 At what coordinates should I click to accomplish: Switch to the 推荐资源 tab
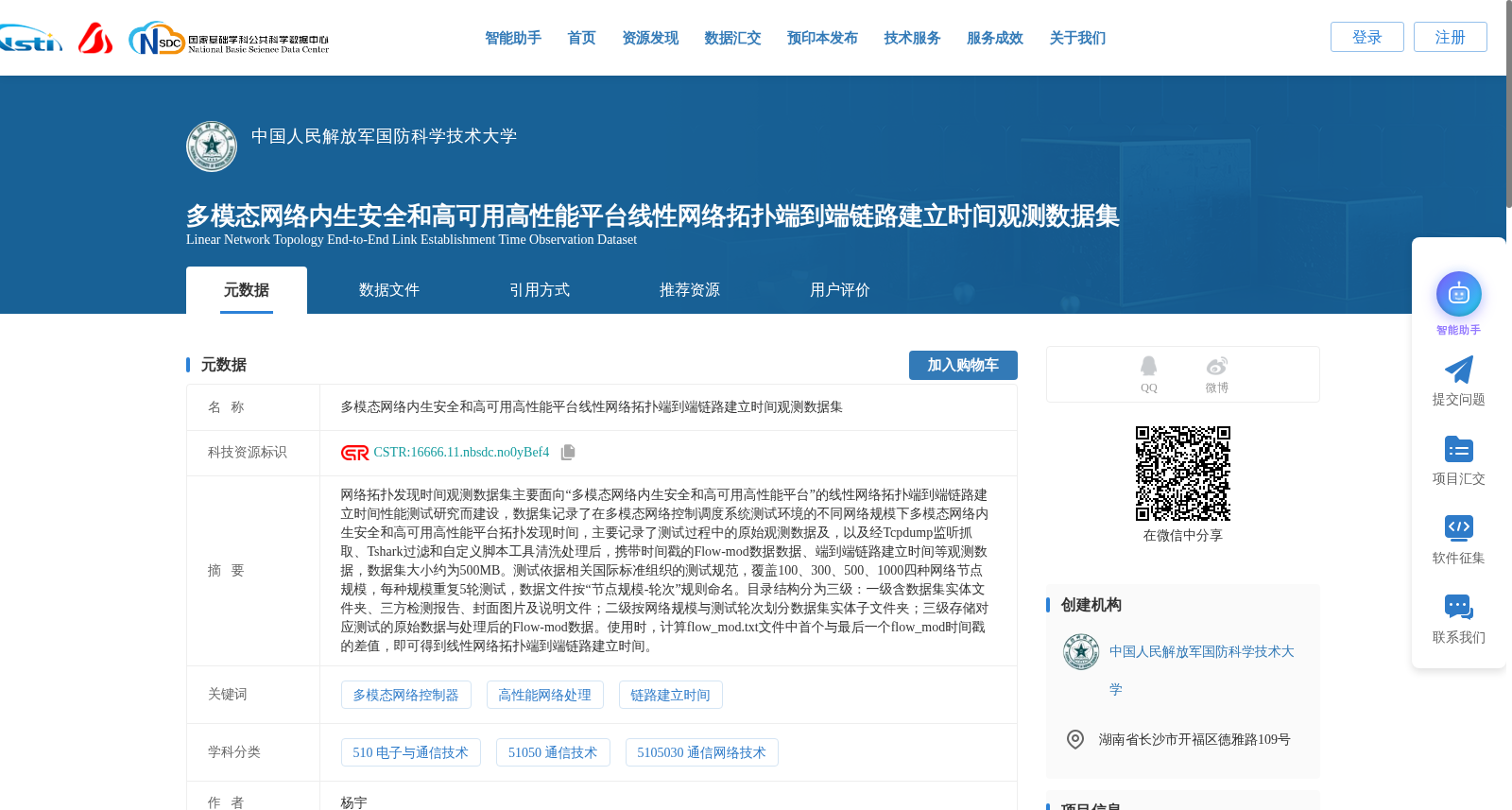pos(690,290)
